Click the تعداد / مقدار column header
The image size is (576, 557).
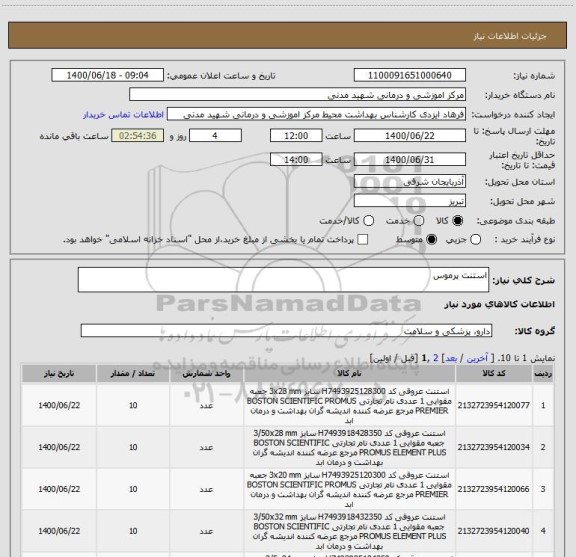(133, 374)
